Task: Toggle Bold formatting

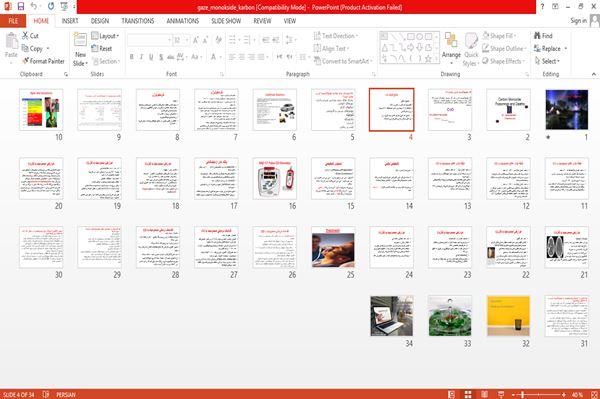Action: tap(132, 57)
